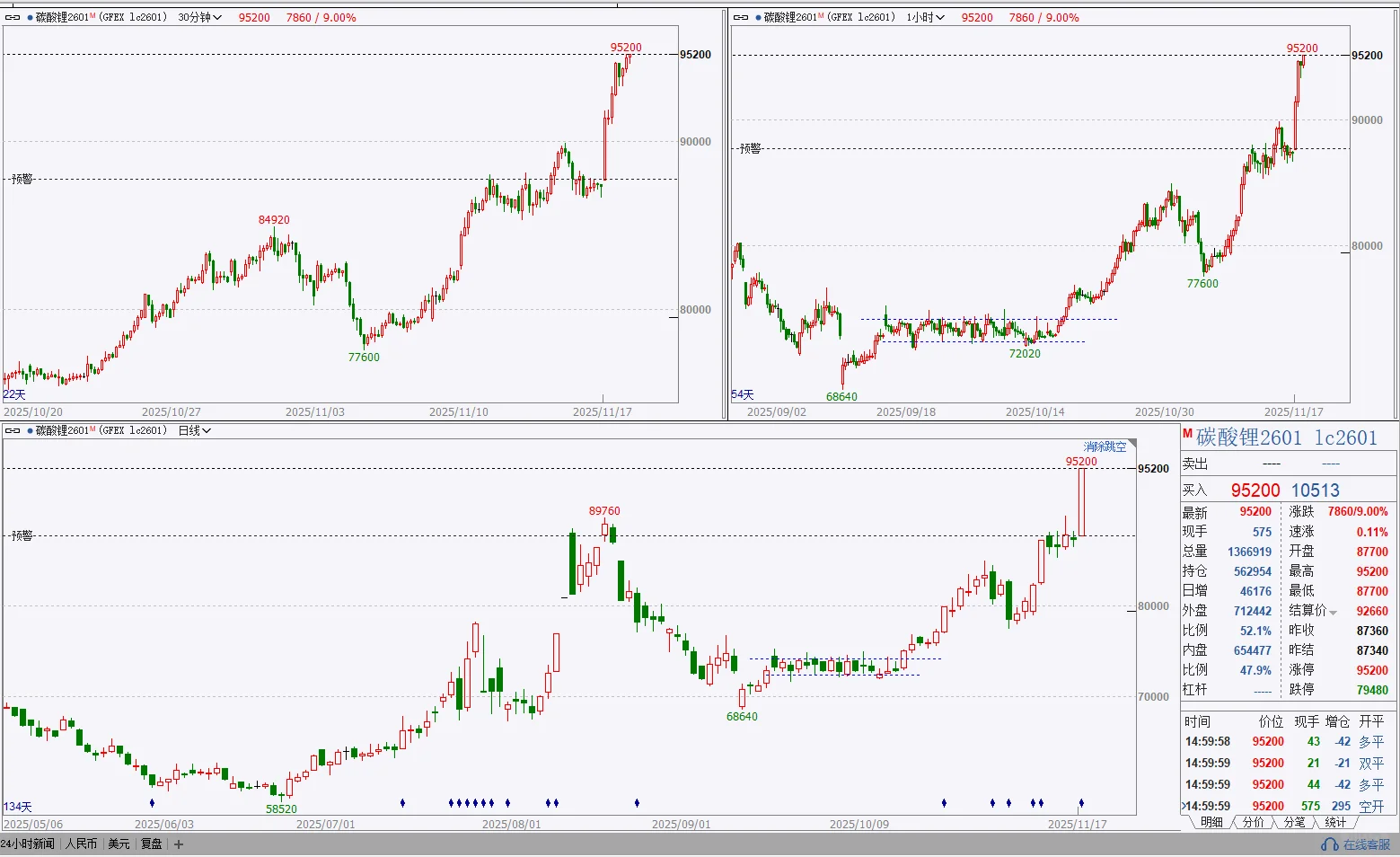
Task: Click the 跌停 value 79480
Action: (1372, 690)
